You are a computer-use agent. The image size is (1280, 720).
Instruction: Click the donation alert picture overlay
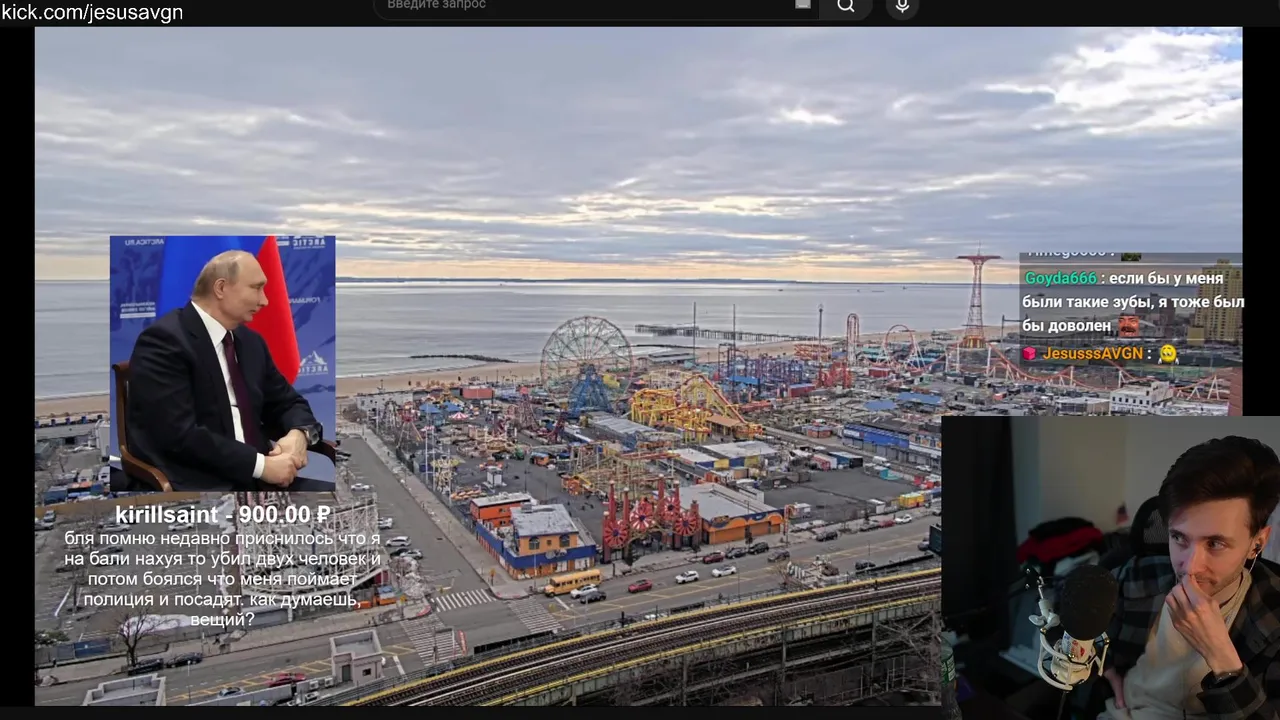(x=223, y=364)
